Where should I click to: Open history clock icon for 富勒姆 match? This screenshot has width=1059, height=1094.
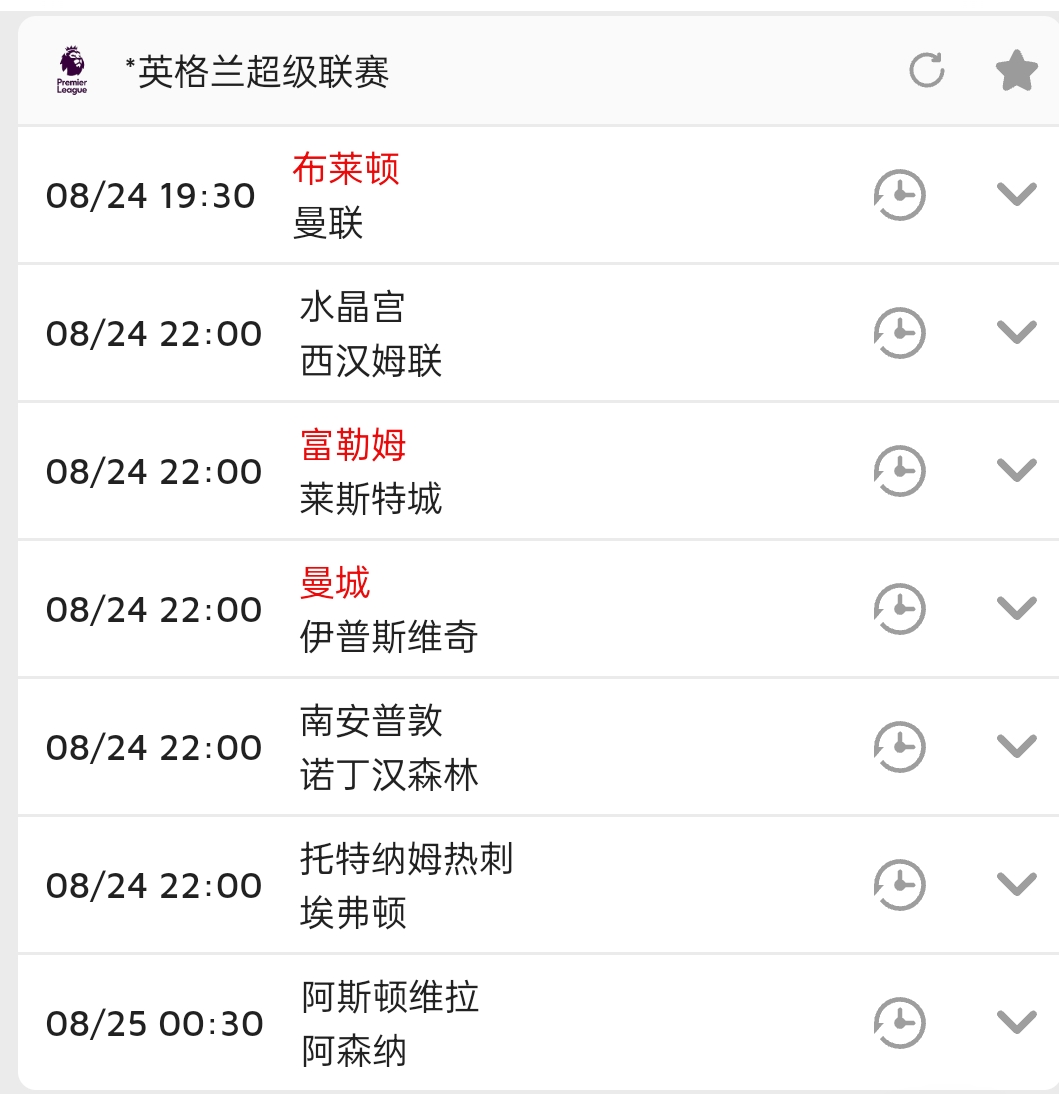900,471
